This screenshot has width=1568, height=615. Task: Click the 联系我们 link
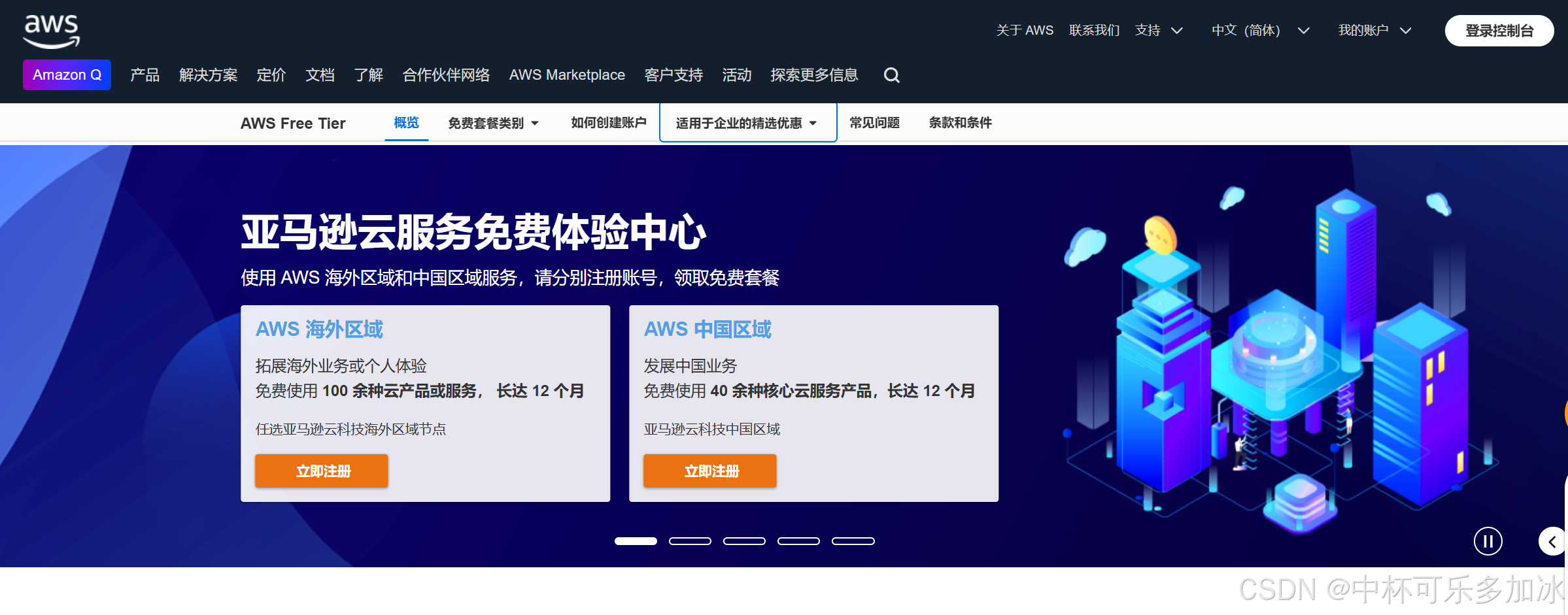[x=1094, y=31]
